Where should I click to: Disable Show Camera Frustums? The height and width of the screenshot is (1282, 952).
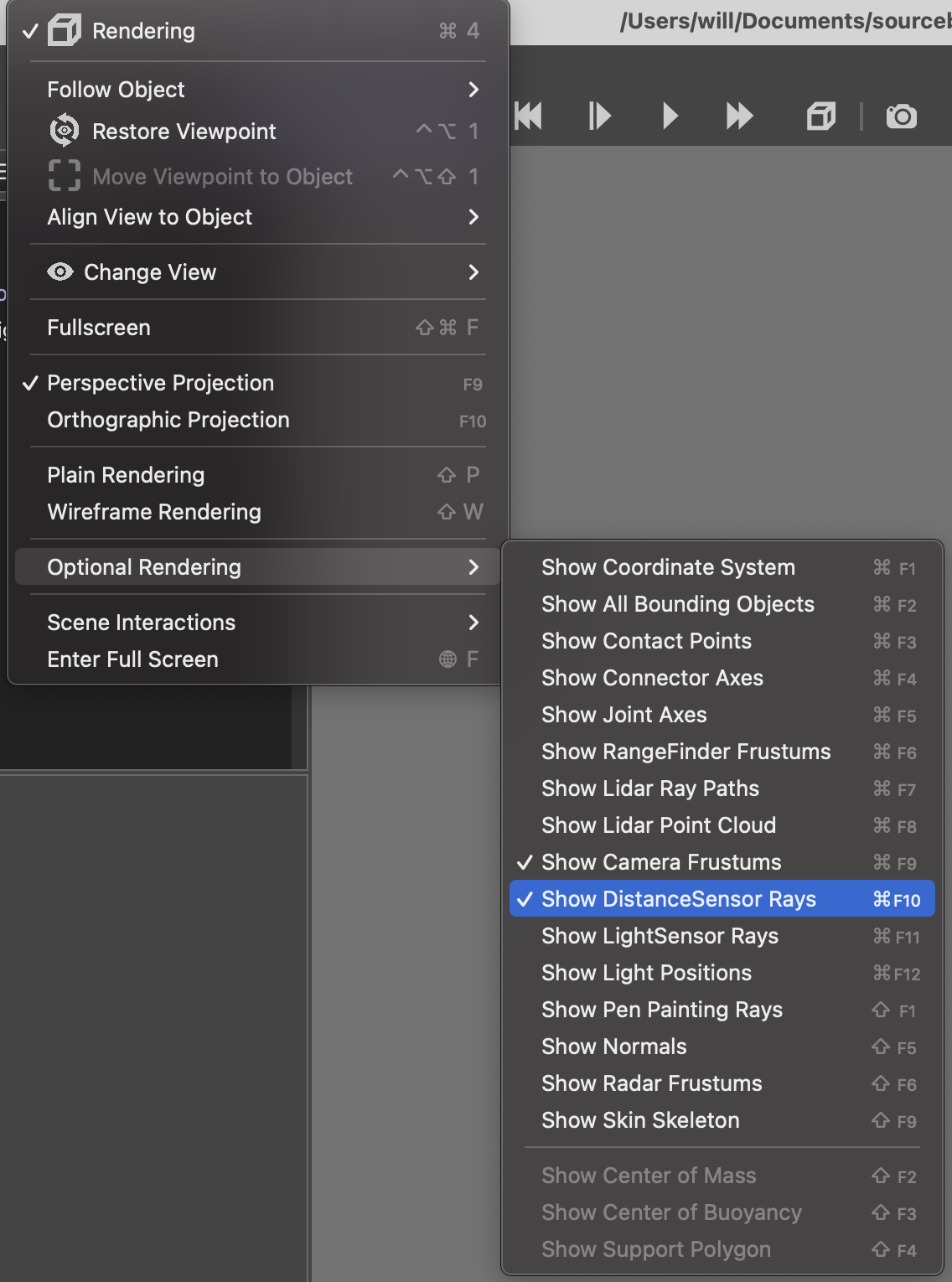pyautogui.click(x=661, y=862)
